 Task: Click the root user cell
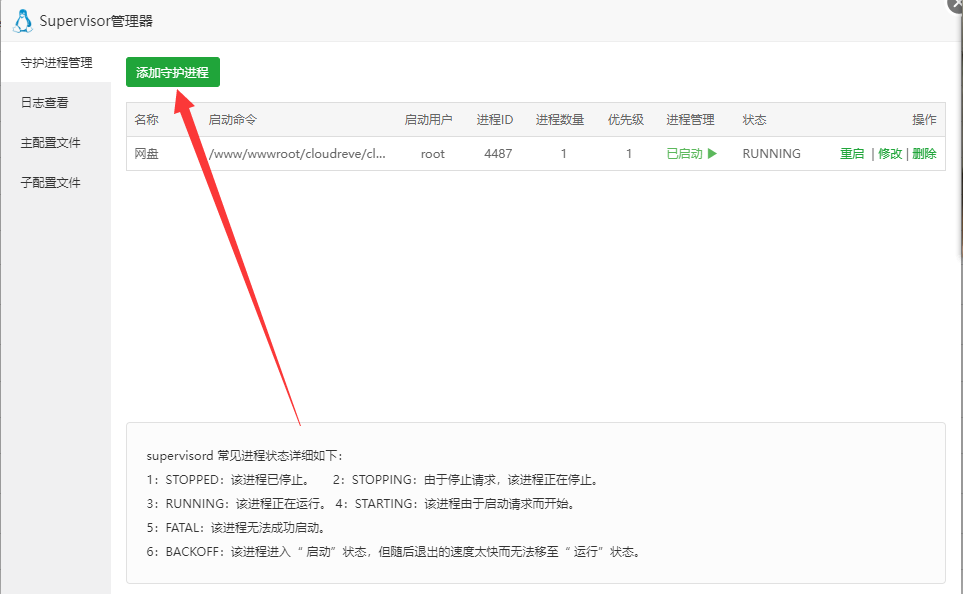pyautogui.click(x=432, y=154)
